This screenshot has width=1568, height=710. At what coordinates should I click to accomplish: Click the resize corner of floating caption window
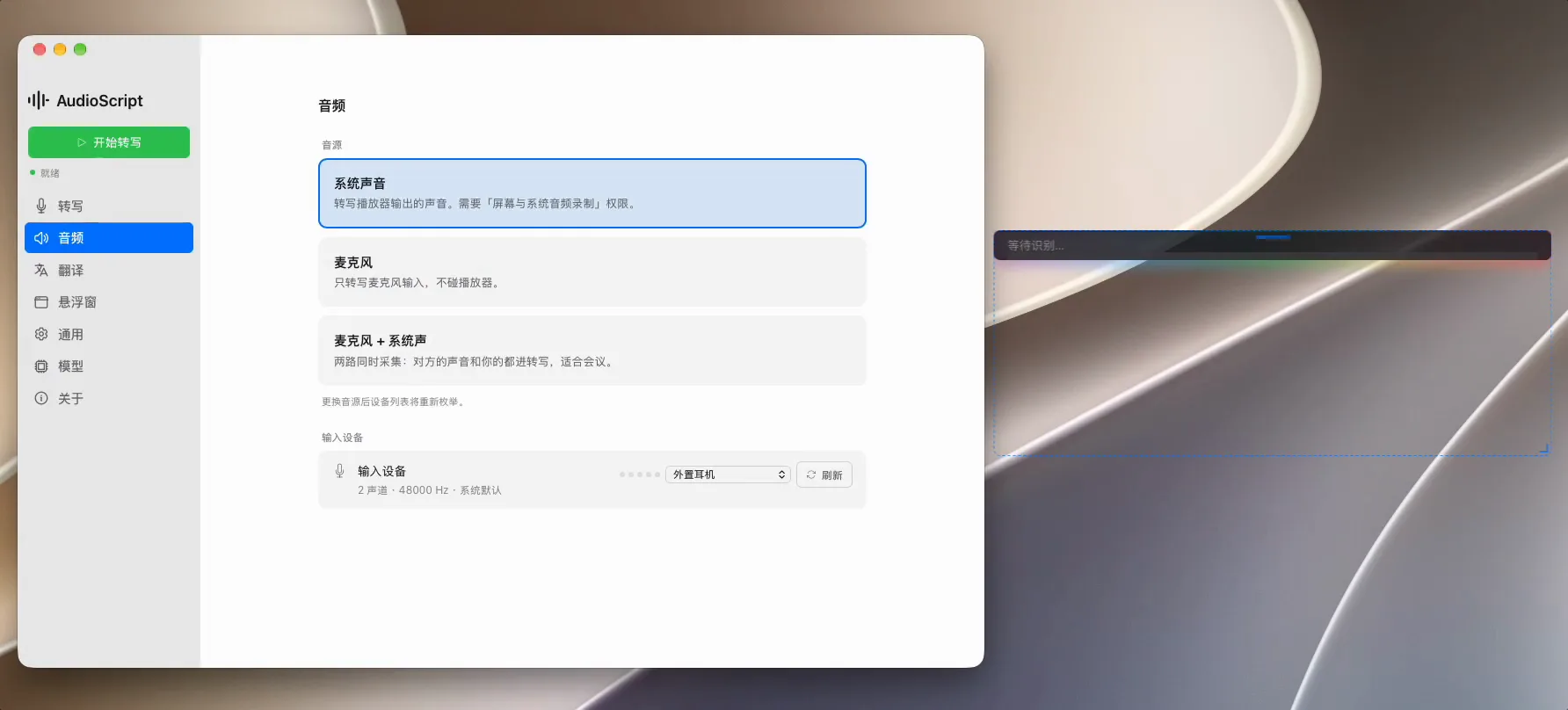coord(1543,449)
